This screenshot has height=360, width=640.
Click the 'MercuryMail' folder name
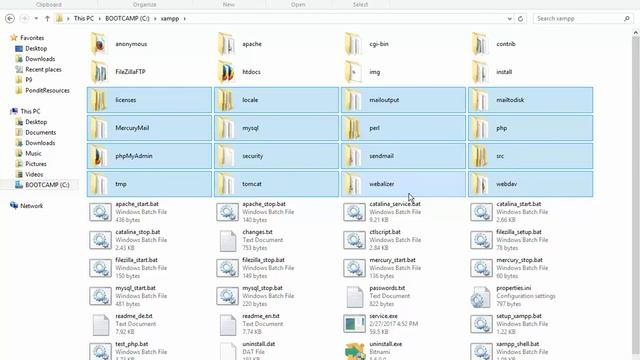coord(132,128)
